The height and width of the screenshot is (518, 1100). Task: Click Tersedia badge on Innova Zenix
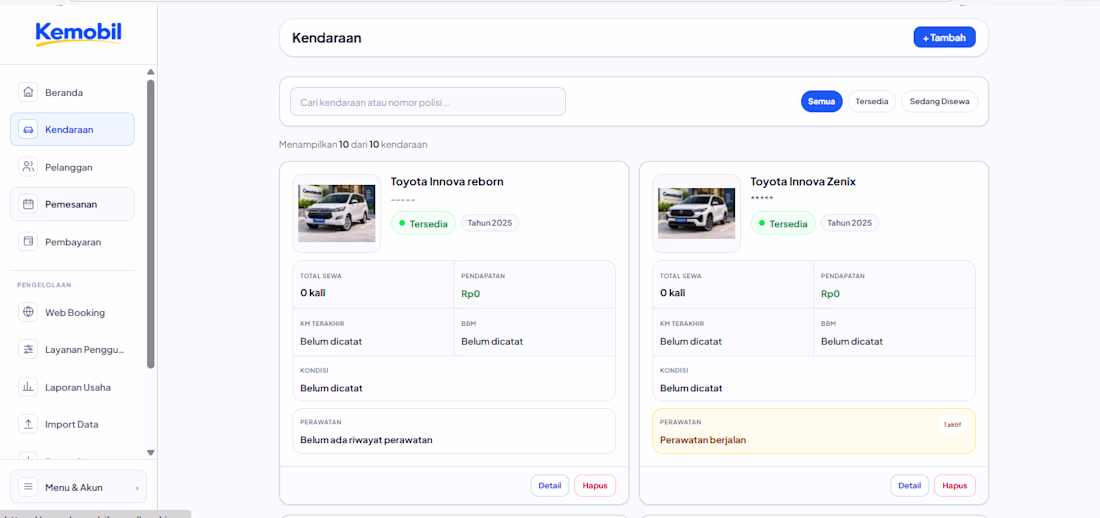pyautogui.click(x=783, y=223)
